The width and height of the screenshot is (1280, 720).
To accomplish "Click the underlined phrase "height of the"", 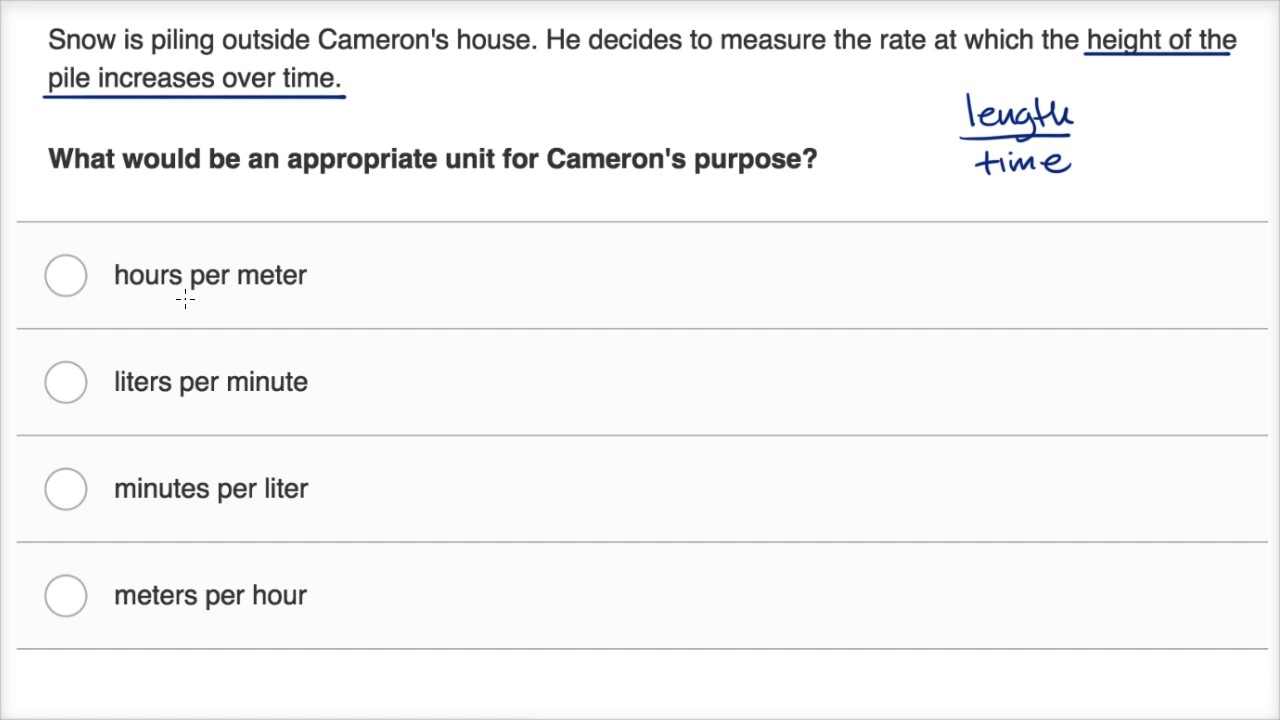I will coord(1161,40).
